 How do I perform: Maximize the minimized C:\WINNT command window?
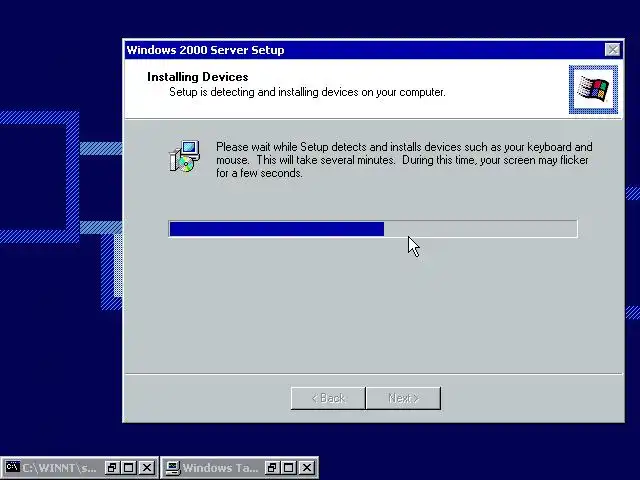coord(129,467)
